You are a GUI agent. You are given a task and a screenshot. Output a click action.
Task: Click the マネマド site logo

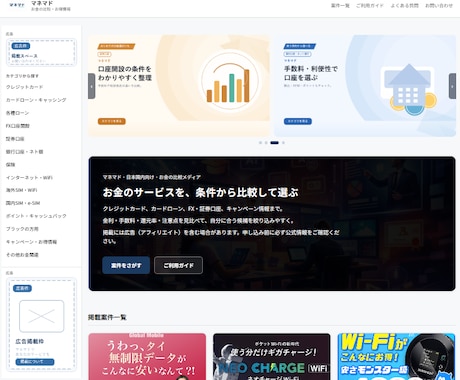(17, 5)
